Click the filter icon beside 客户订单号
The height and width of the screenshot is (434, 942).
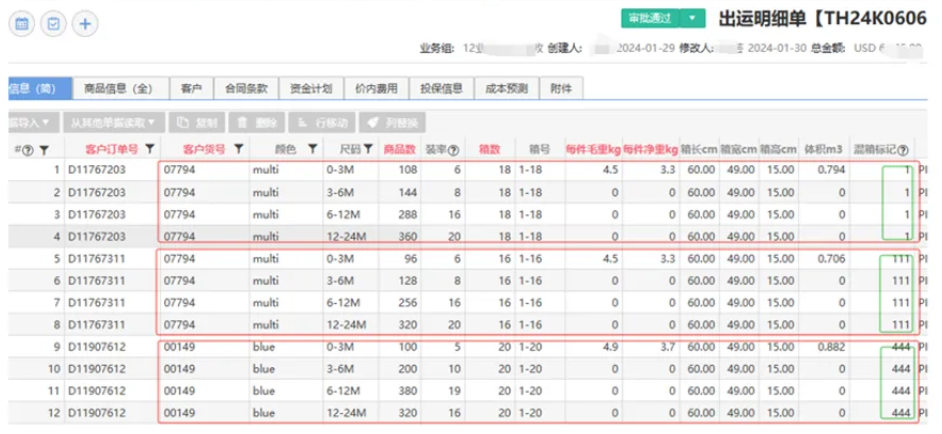[150, 149]
